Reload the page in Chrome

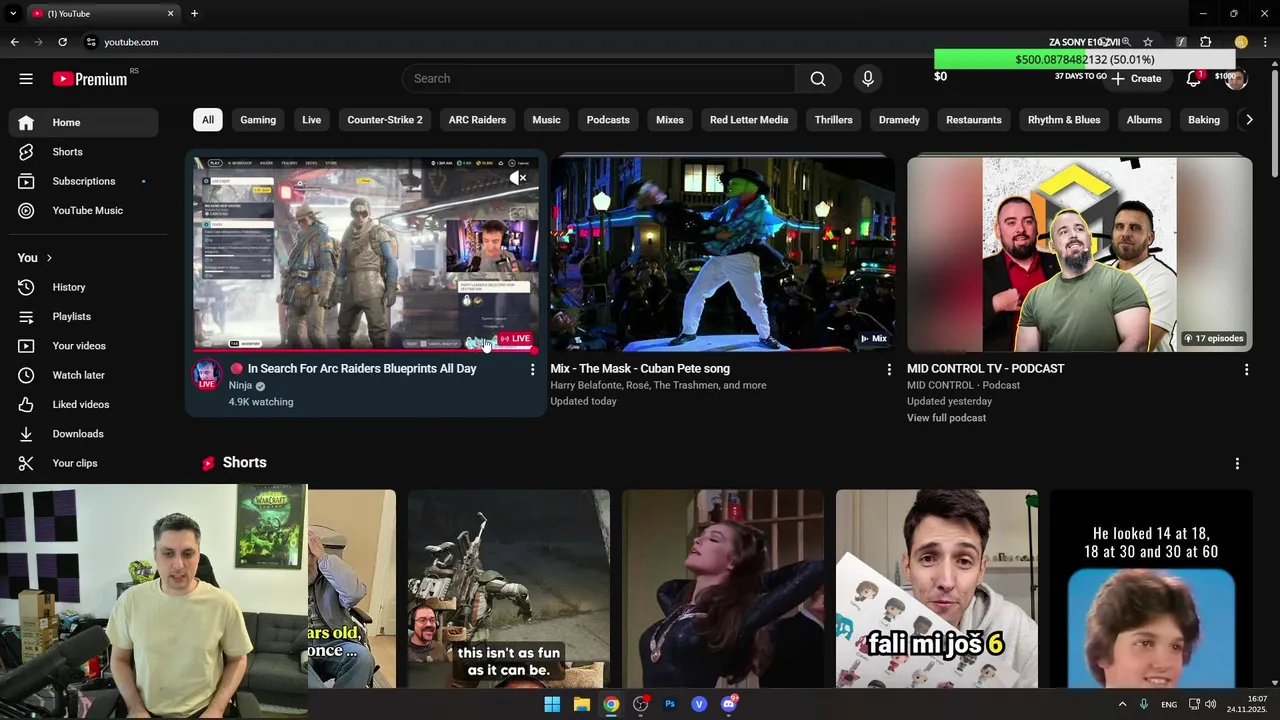(x=62, y=42)
